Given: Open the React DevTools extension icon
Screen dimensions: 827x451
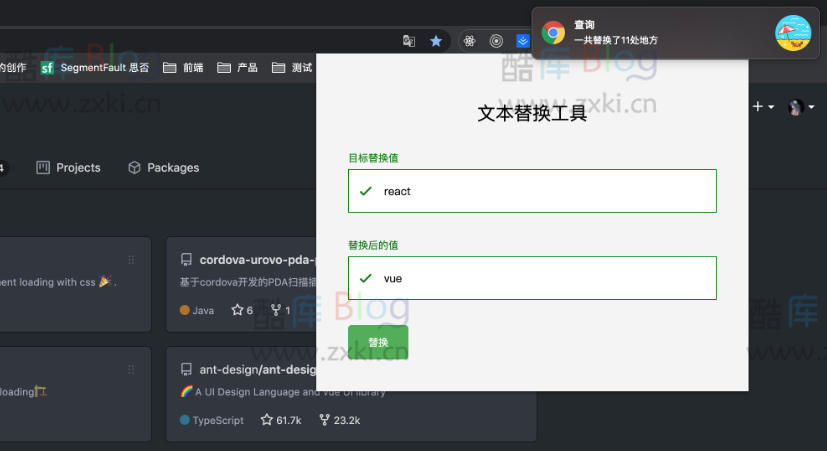Looking at the screenshot, I should 469,41.
